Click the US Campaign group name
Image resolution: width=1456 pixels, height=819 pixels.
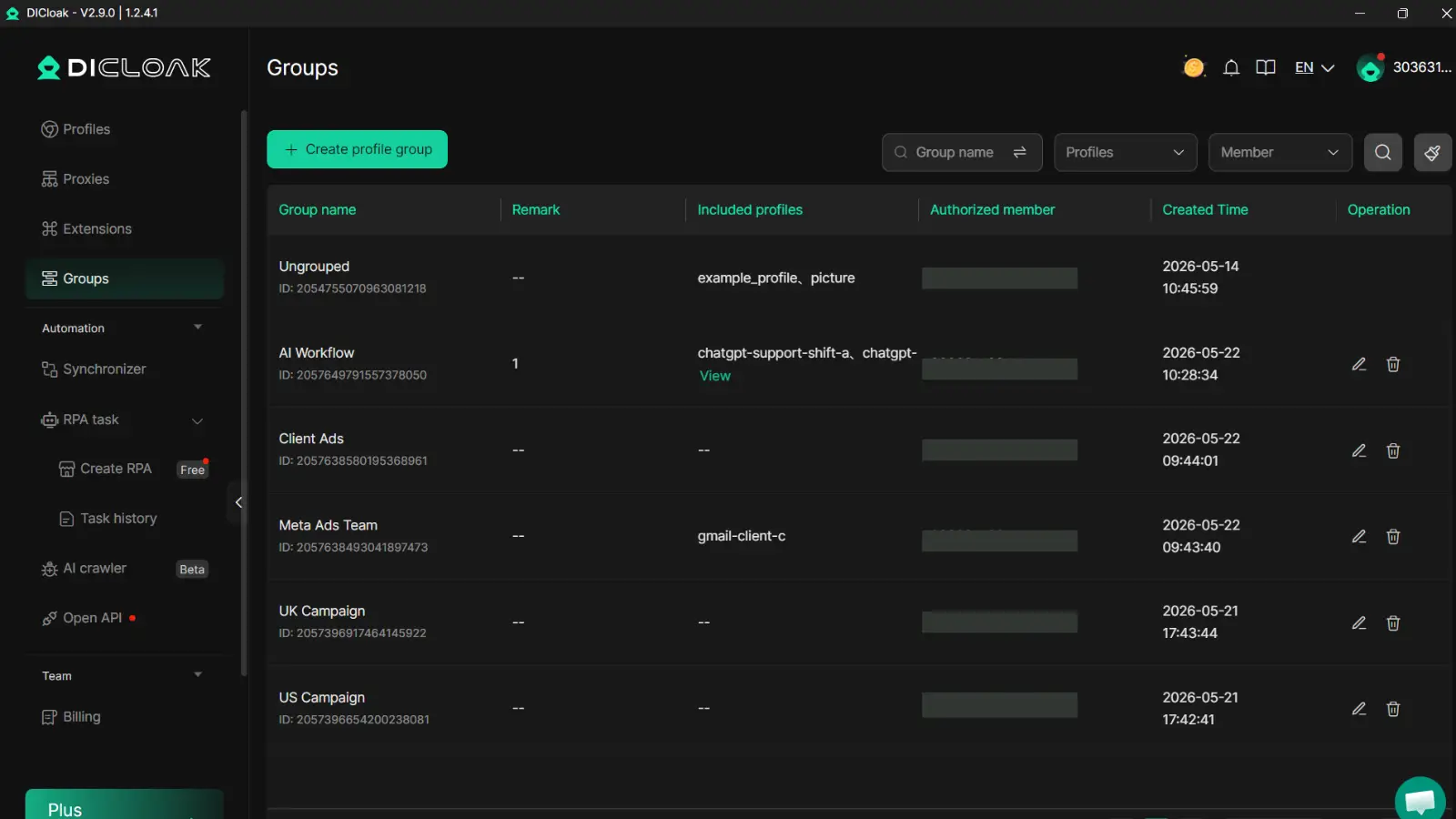[x=321, y=697]
